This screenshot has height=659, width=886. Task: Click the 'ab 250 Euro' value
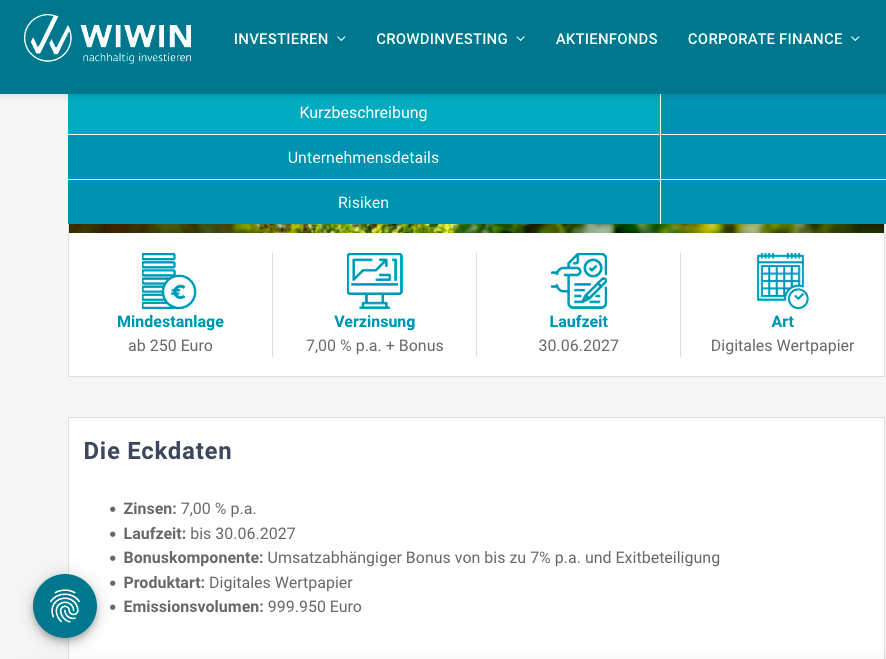[x=170, y=345]
